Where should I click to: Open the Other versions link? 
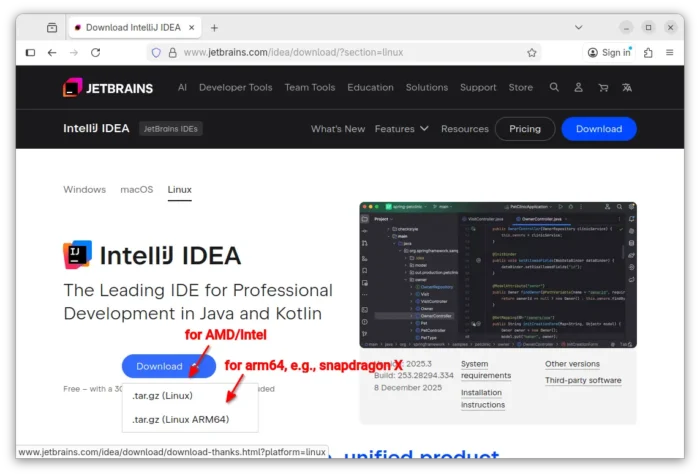coord(573,364)
